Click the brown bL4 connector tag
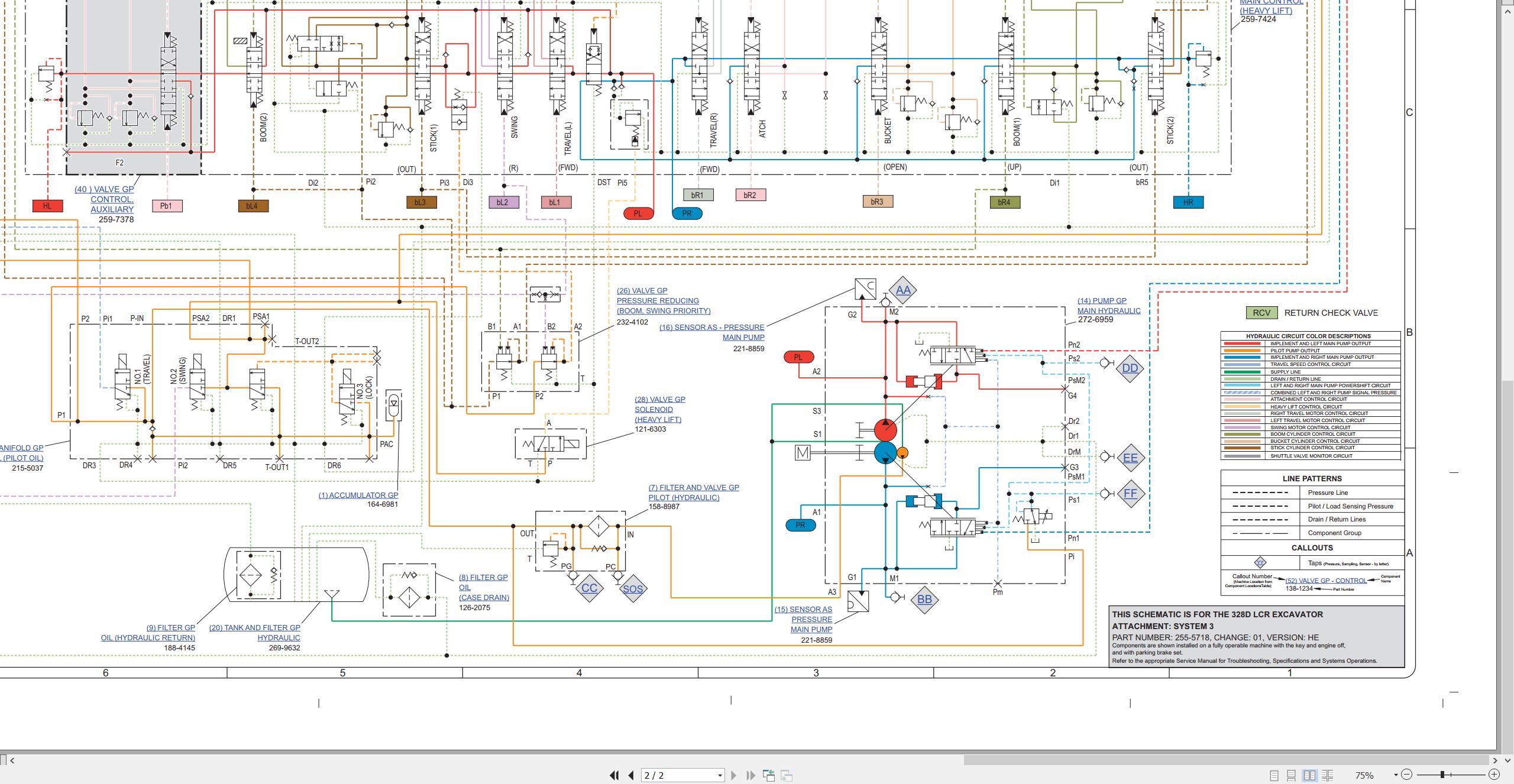Screen dimensions: 1514x784 click(253, 206)
